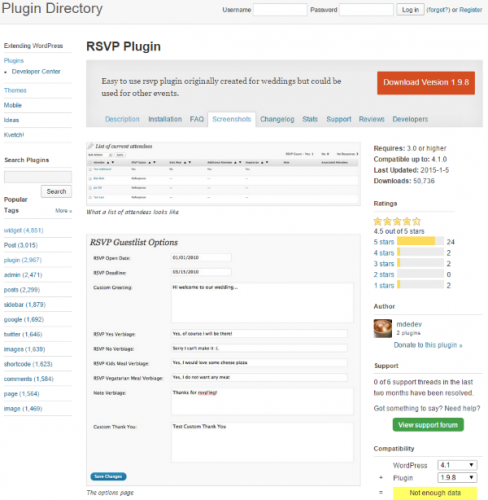Screen dimensions: 488x500
Task: Click the 1 stars rating link
Action: pyautogui.click(x=384, y=285)
